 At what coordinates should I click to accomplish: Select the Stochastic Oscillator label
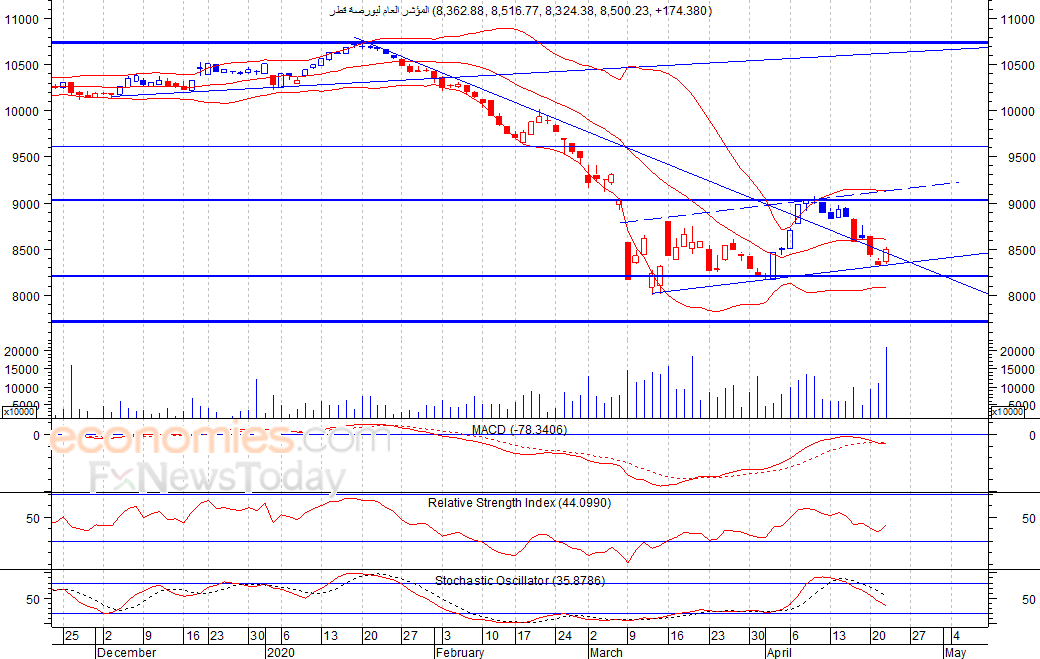point(519,580)
